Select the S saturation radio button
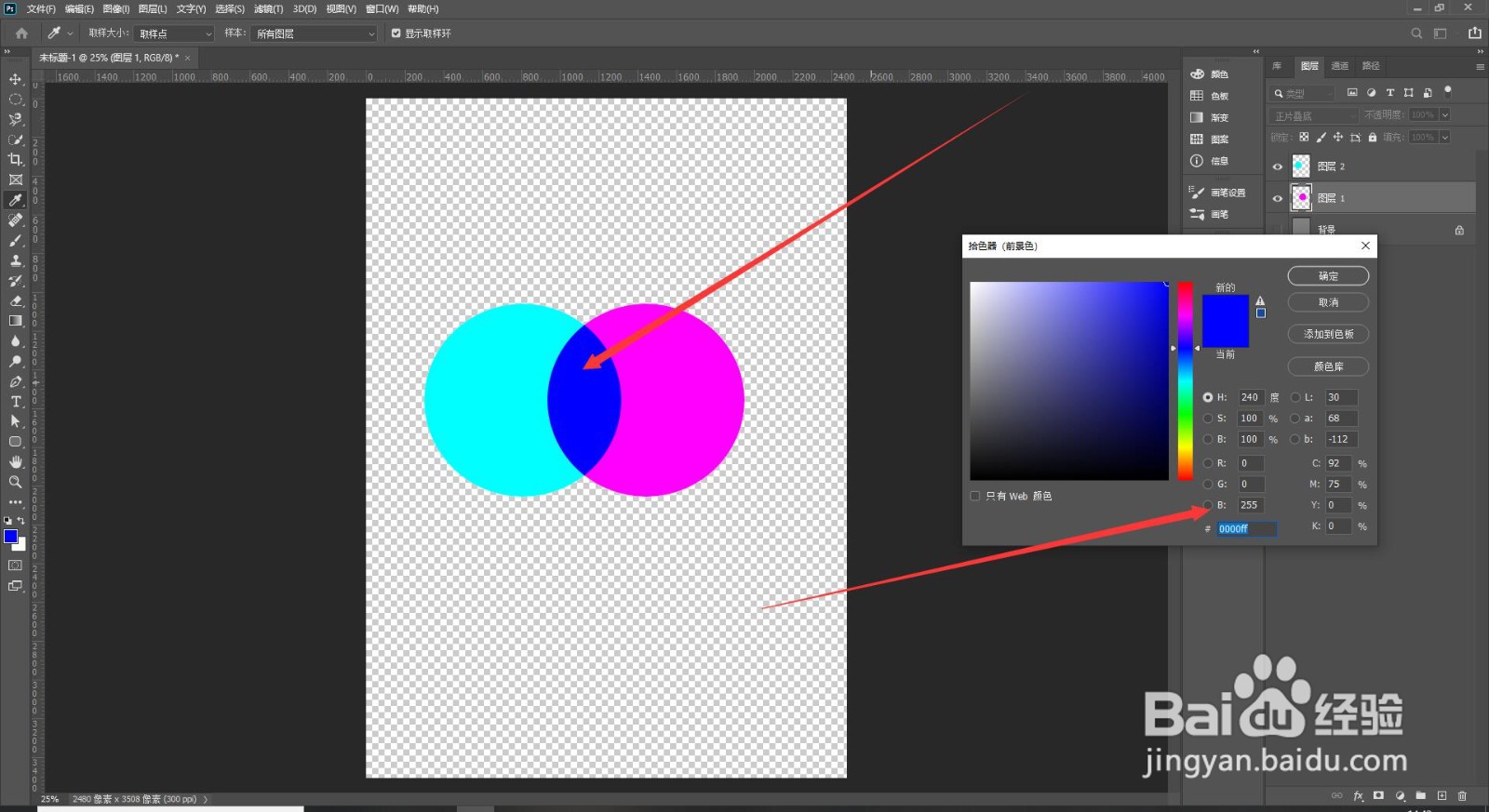Image resolution: width=1489 pixels, height=812 pixels. point(1208,419)
